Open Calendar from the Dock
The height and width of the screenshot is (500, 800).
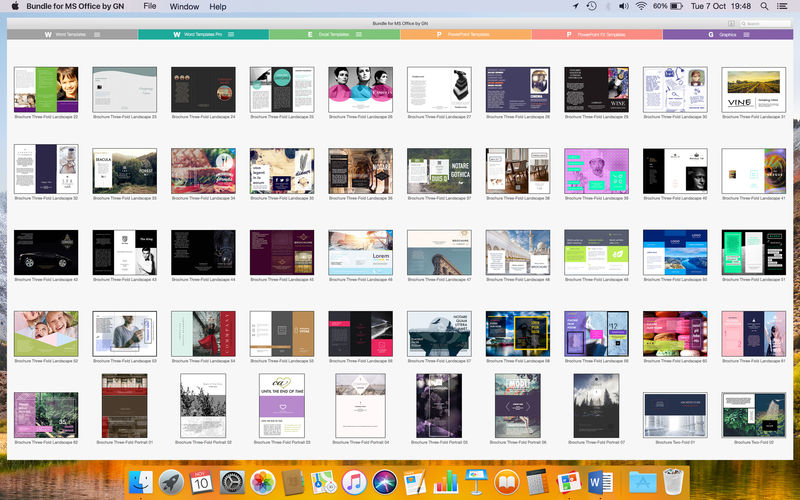click(x=202, y=482)
